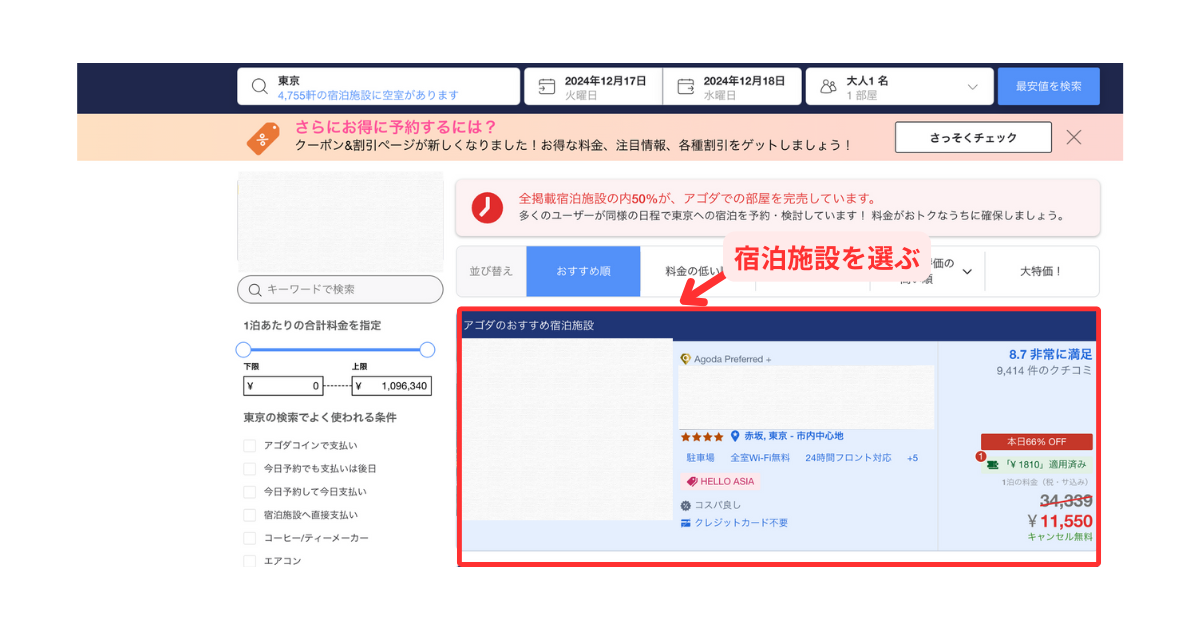Click the 上限 maximum price field 1,096,340
The width and height of the screenshot is (1200, 630).
point(392,385)
